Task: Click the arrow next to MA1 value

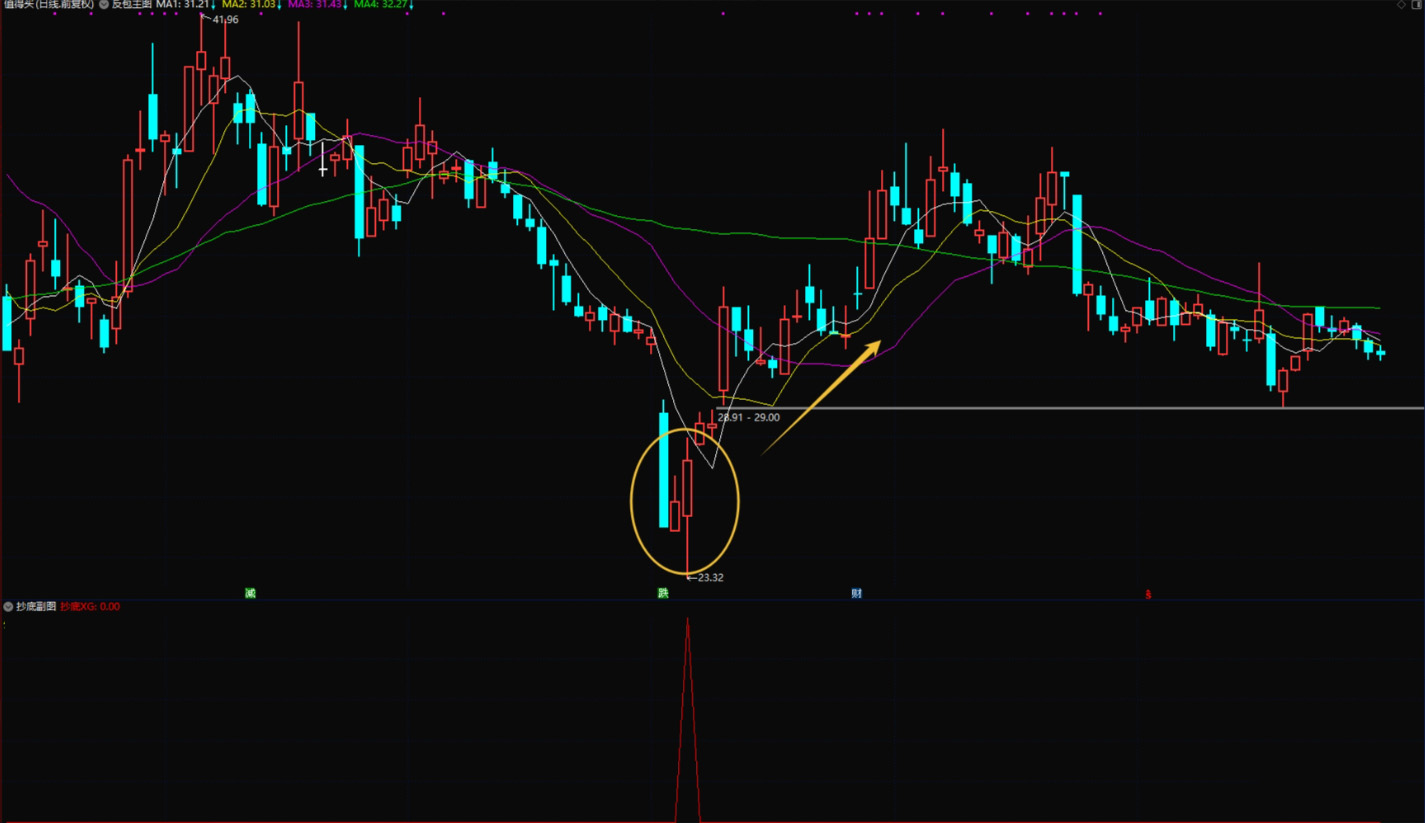Action: click(213, 5)
